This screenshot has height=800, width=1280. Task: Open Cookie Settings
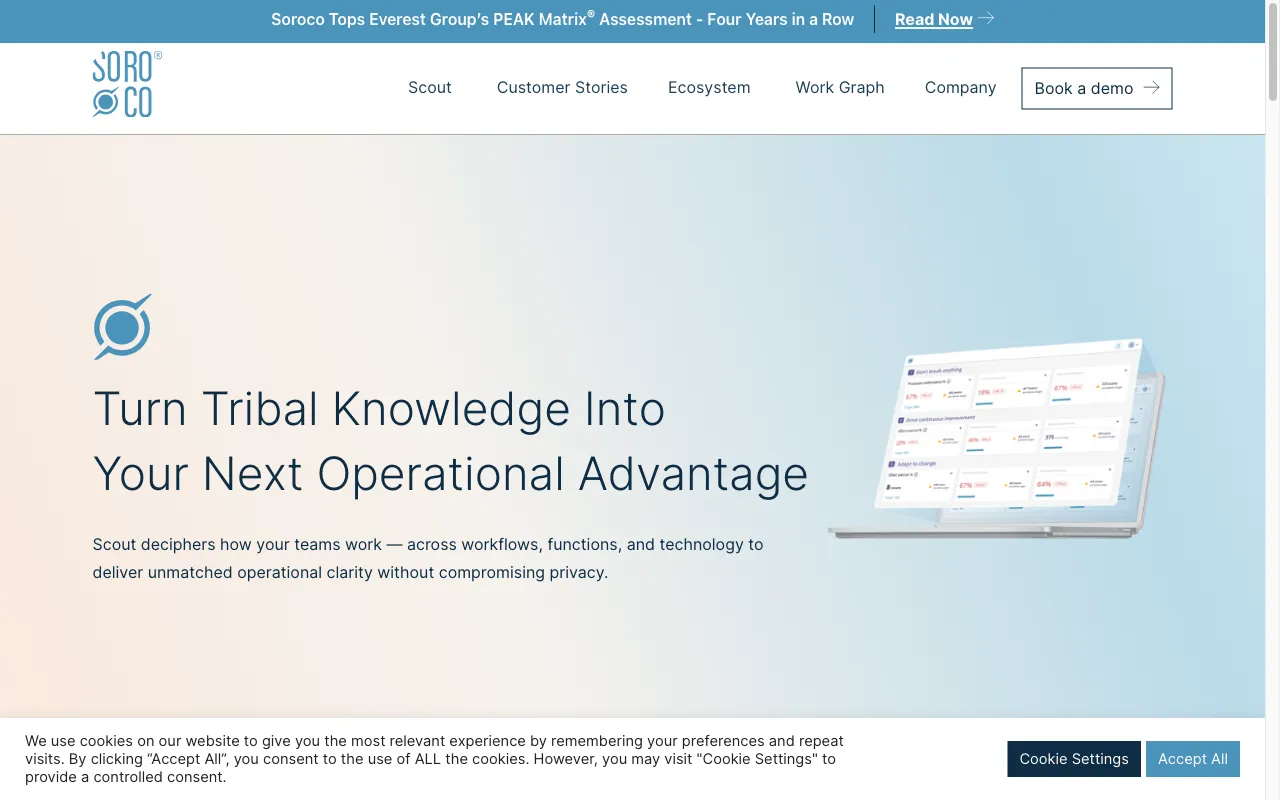1074,759
